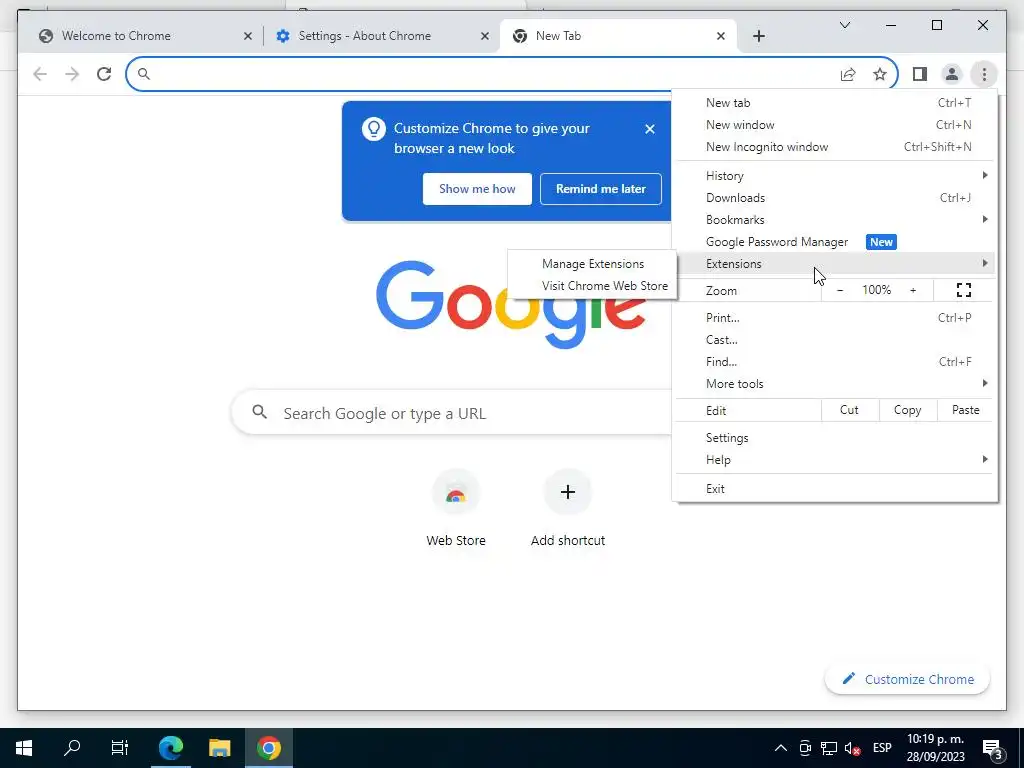The width and height of the screenshot is (1024, 768).
Task: Click the Add shortcut plus icon
Action: pos(568,492)
